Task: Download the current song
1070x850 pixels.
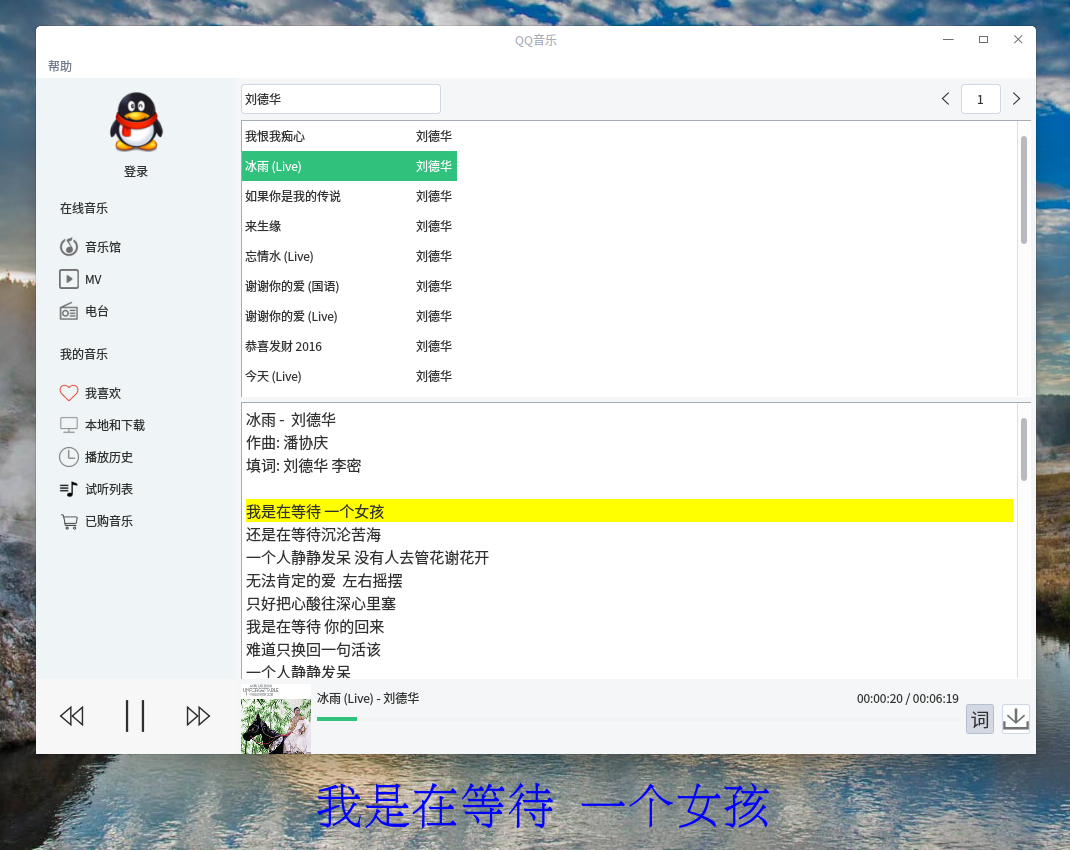Action: [x=1015, y=719]
